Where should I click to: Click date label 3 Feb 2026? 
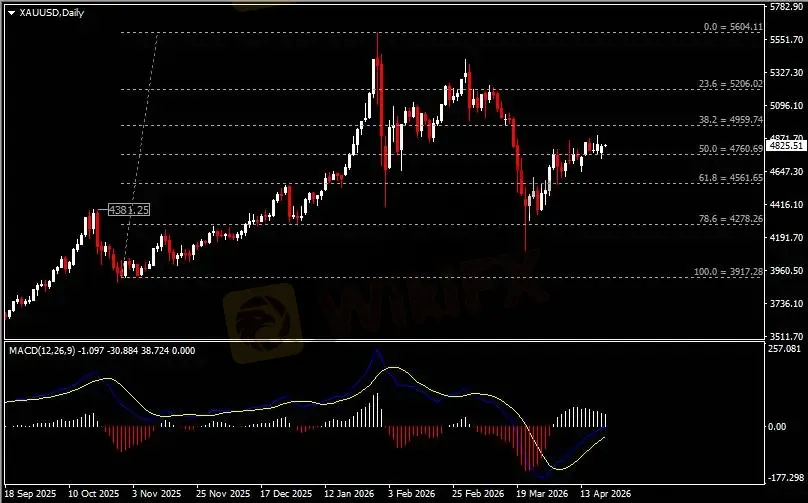(414, 493)
